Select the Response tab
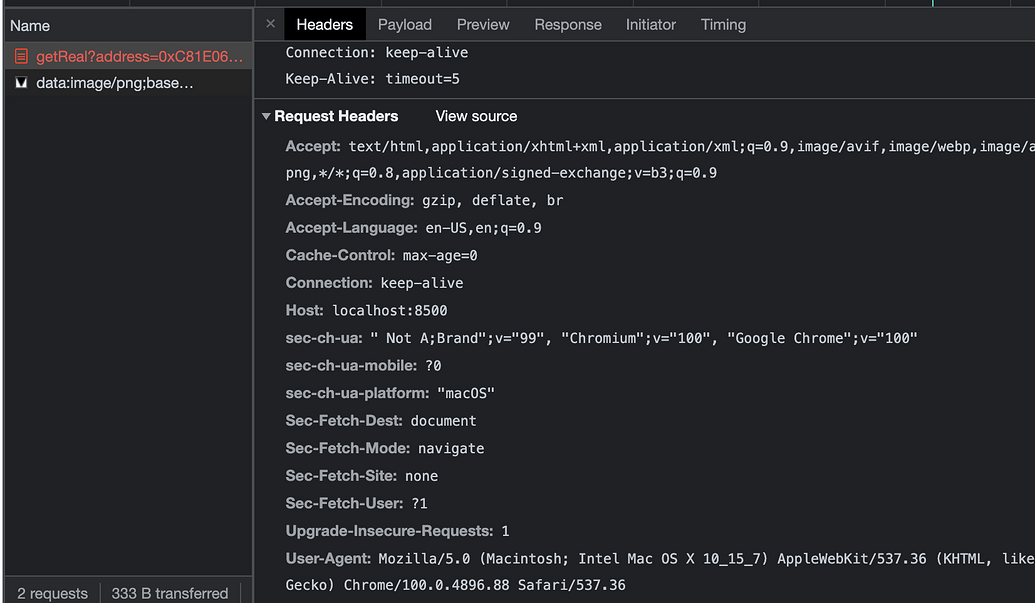The height and width of the screenshot is (603, 1035). 567,24
